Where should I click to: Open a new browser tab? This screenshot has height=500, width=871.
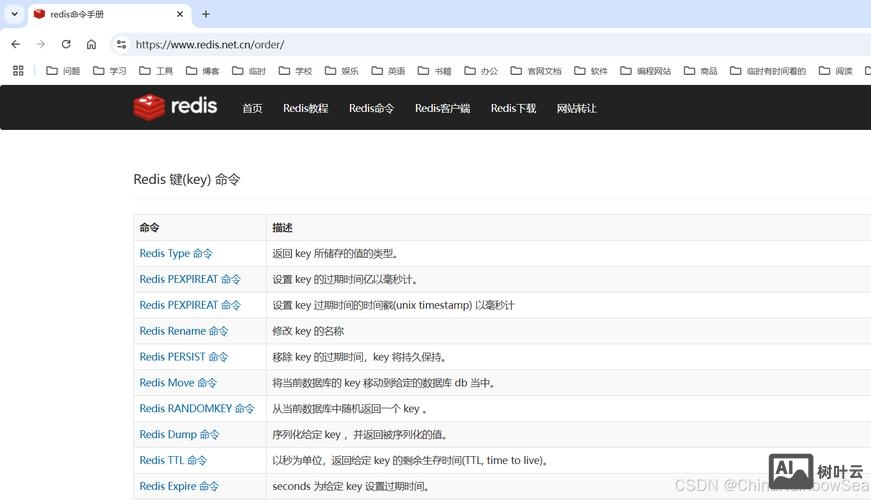(x=206, y=14)
